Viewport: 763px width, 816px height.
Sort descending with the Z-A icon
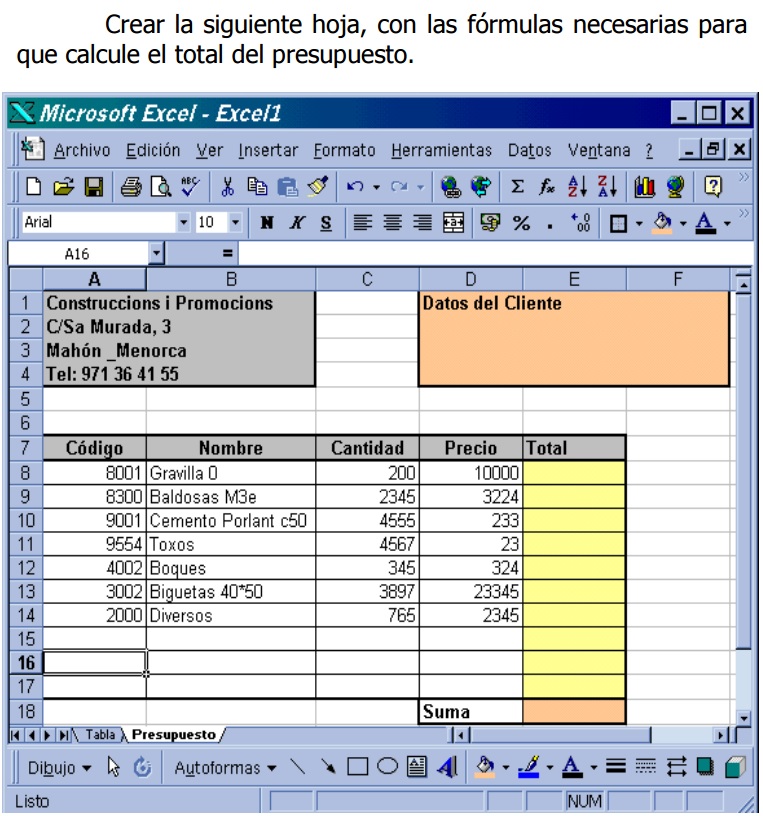[x=607, y=186]
